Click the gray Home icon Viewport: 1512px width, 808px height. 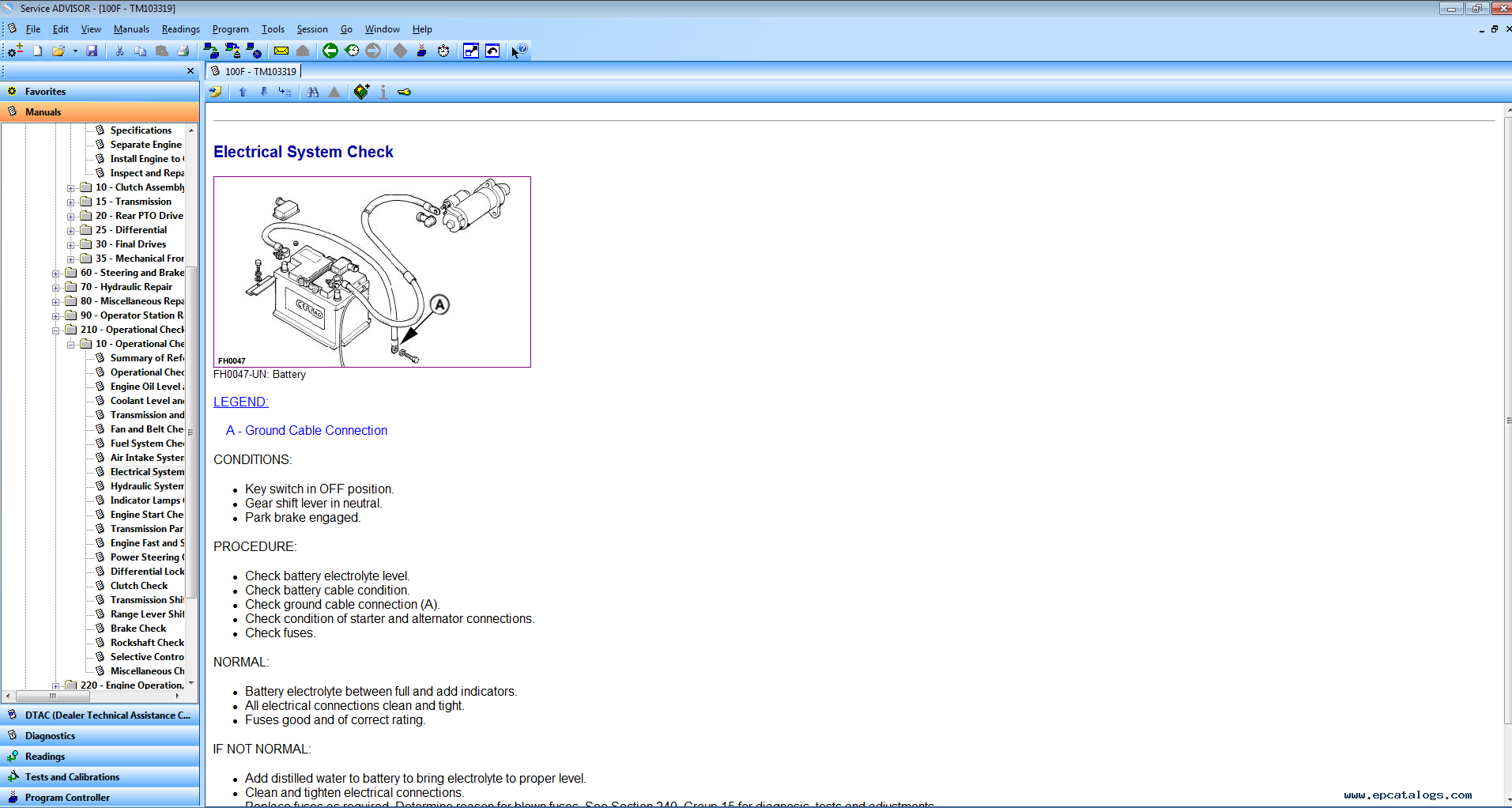303,51
